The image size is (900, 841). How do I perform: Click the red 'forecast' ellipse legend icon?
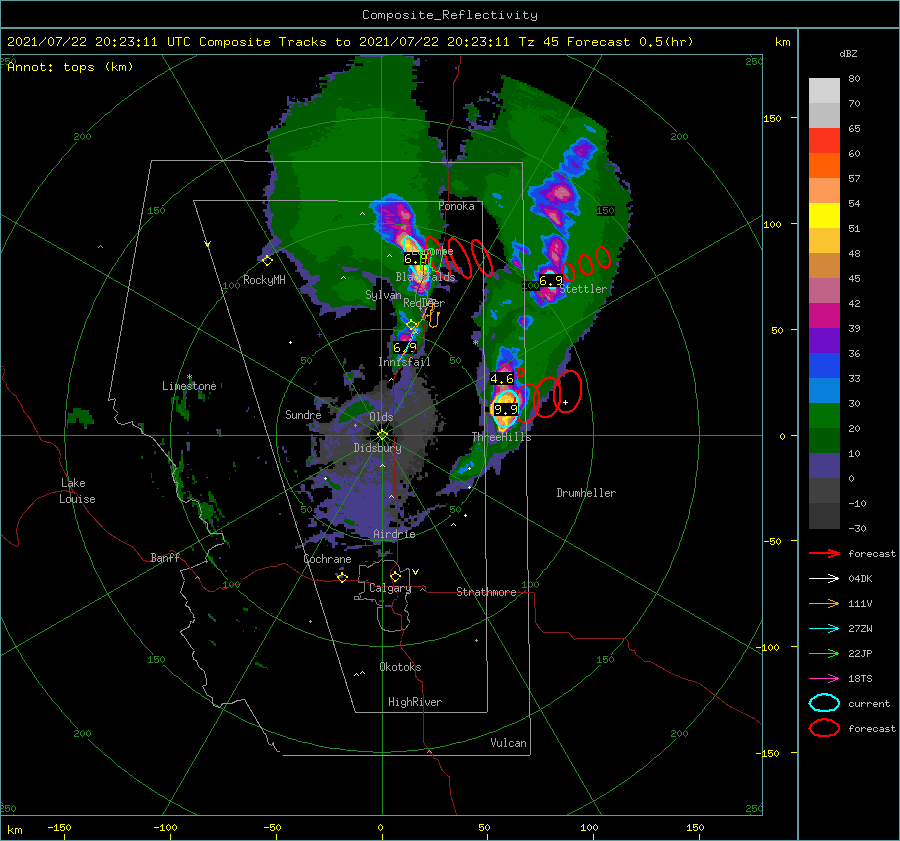point(824,728)
